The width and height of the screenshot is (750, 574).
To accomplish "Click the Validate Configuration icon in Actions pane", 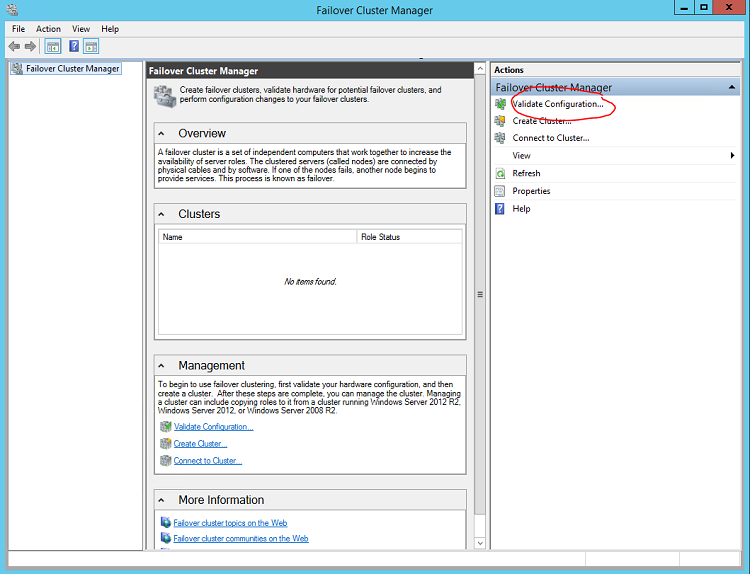I will pos(500,104).
